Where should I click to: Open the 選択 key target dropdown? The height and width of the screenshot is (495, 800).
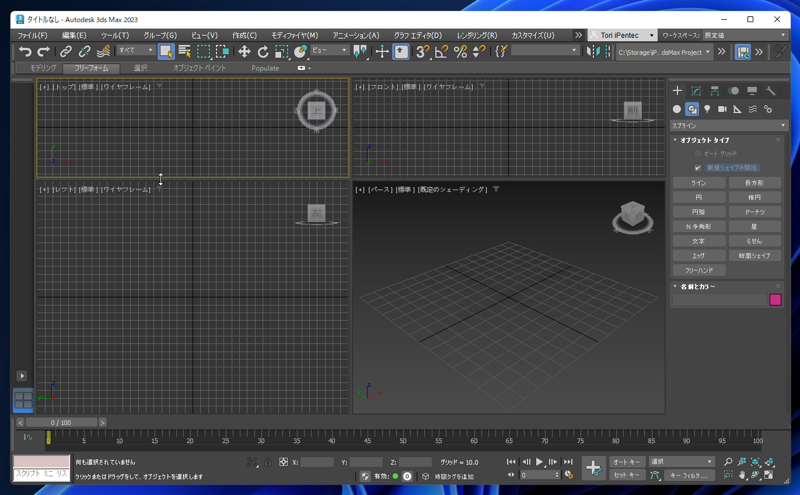[681, 461]
